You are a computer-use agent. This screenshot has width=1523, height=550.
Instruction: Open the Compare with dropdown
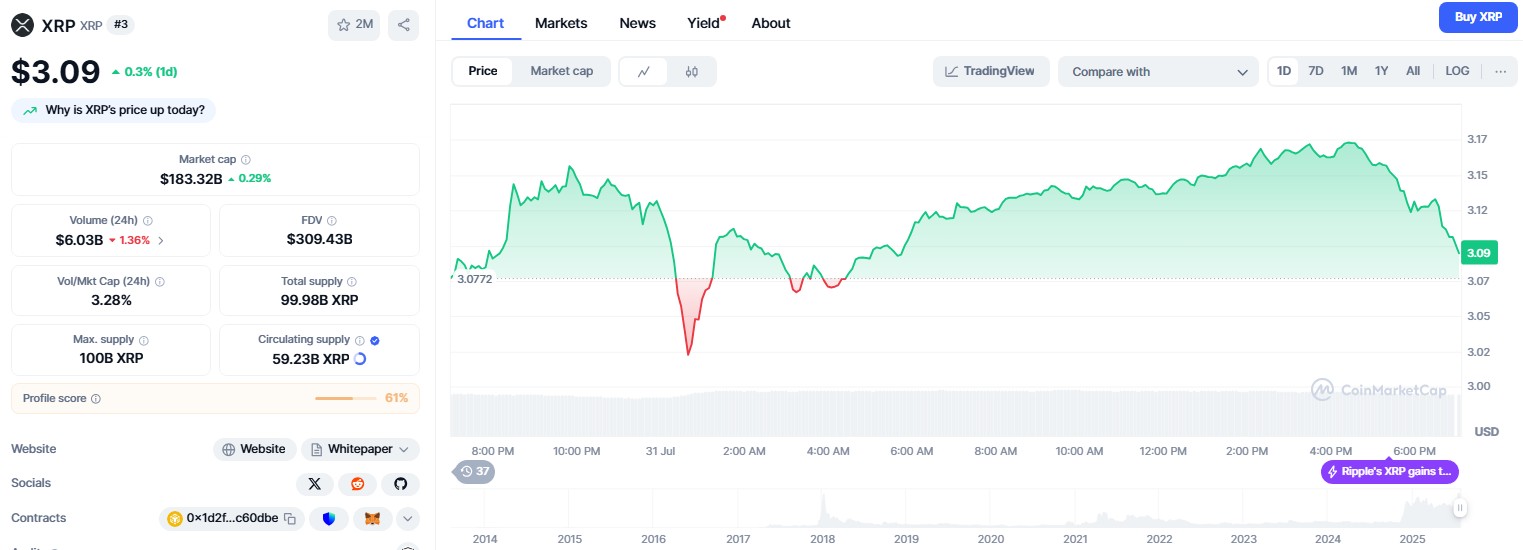tap(1157, 71)
